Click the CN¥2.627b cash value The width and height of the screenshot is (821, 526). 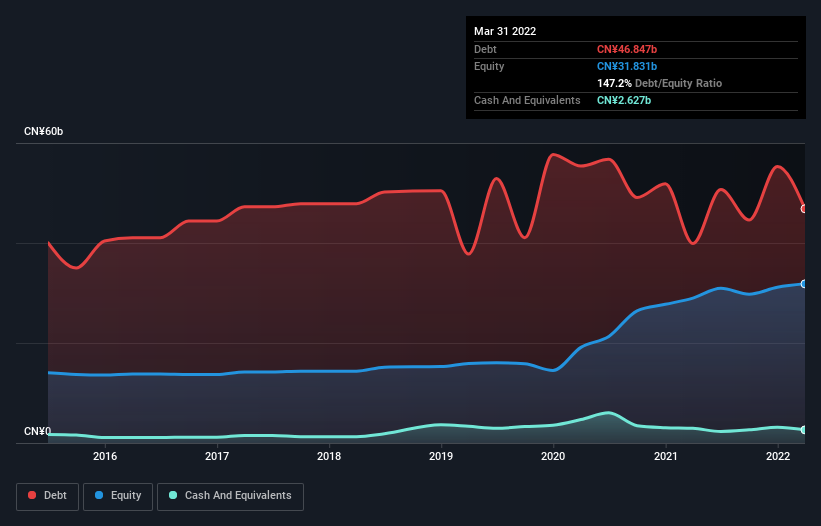[624, 100]
